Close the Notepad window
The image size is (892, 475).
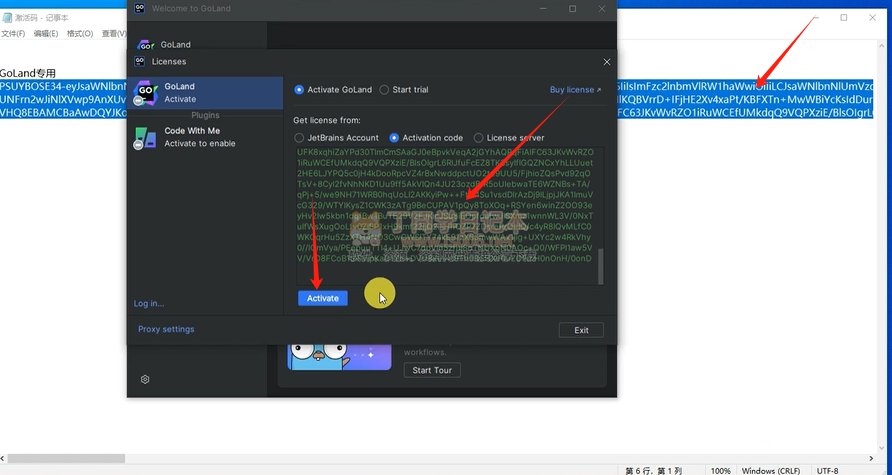(872, 18)
